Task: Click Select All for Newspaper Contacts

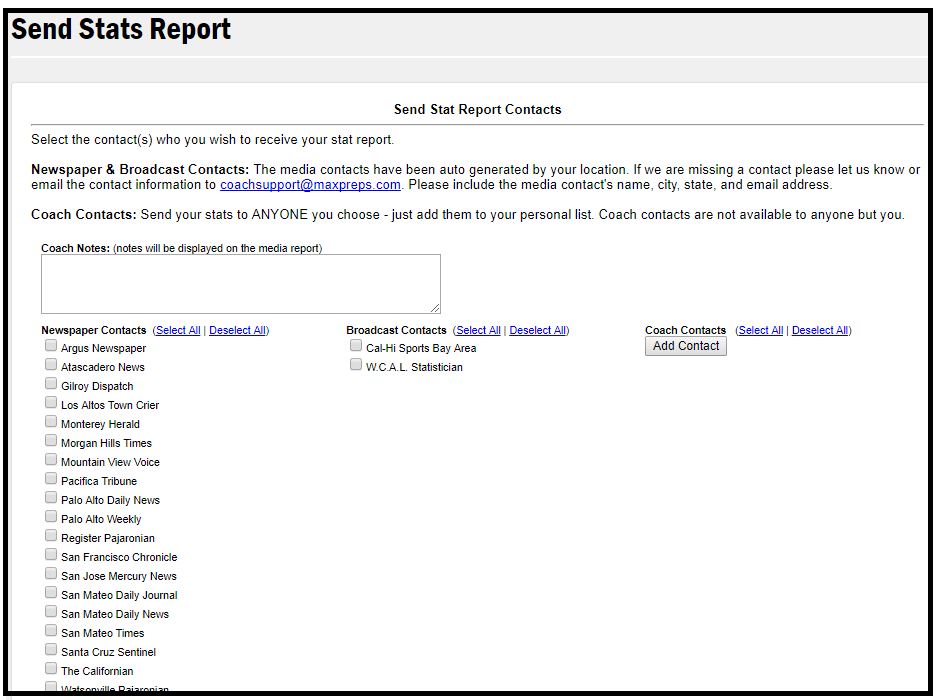Action: pyautogui.click(x=178, y=330)
